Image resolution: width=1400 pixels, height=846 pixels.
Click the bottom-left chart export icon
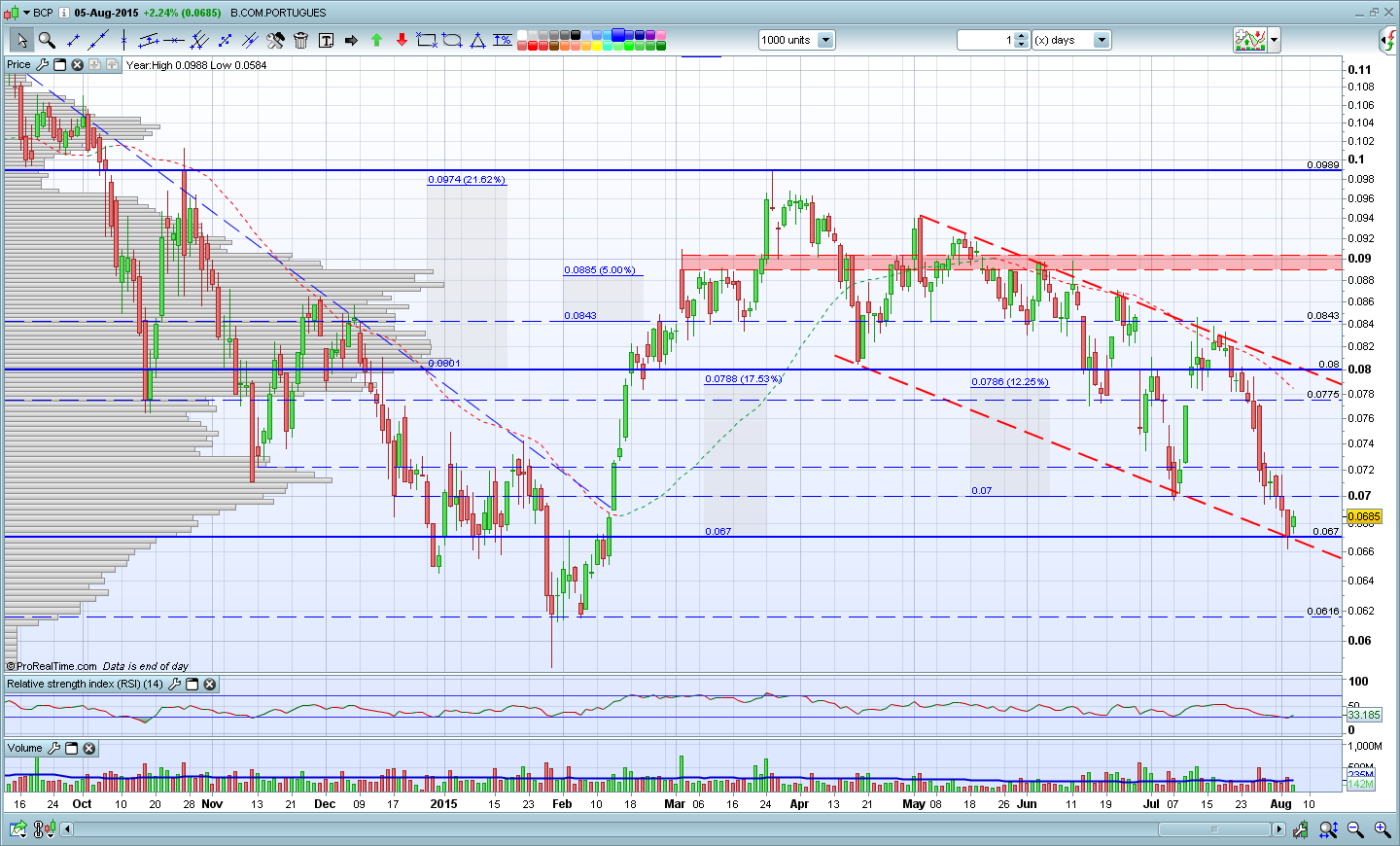click(x=17, y=829)
